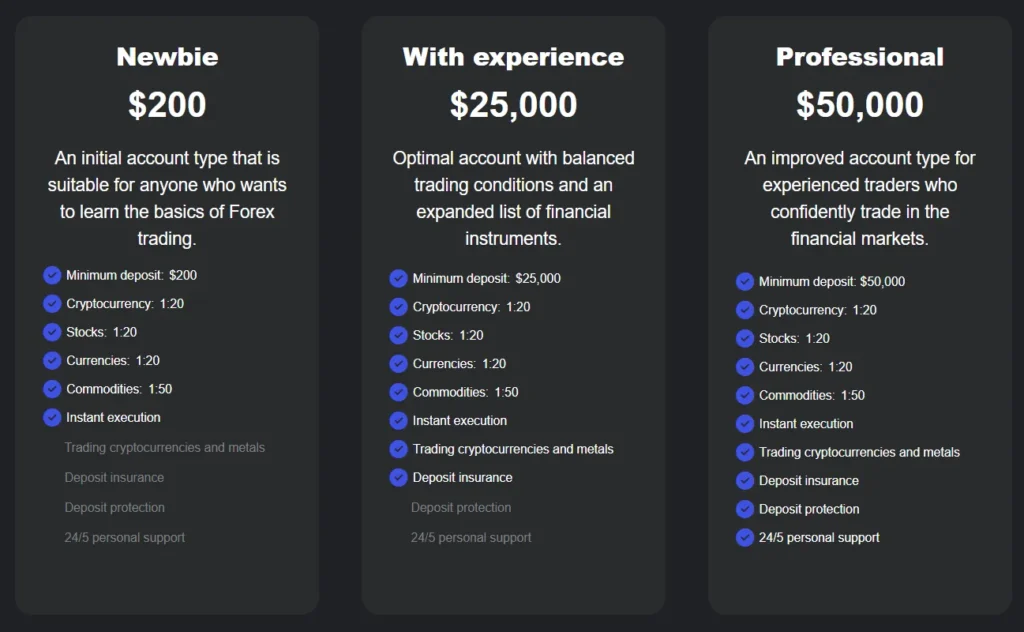Select the With experience plan heading

point(513,57)
